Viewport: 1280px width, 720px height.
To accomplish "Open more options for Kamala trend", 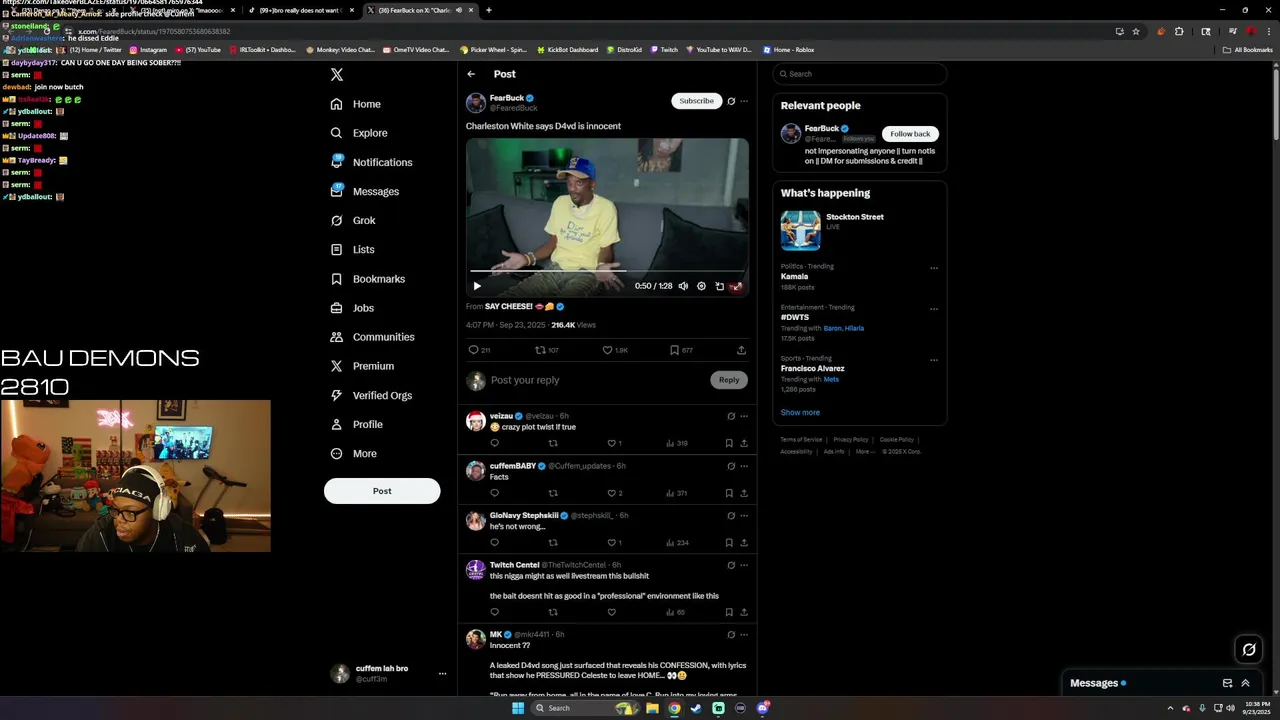I will tap(934, 268).
